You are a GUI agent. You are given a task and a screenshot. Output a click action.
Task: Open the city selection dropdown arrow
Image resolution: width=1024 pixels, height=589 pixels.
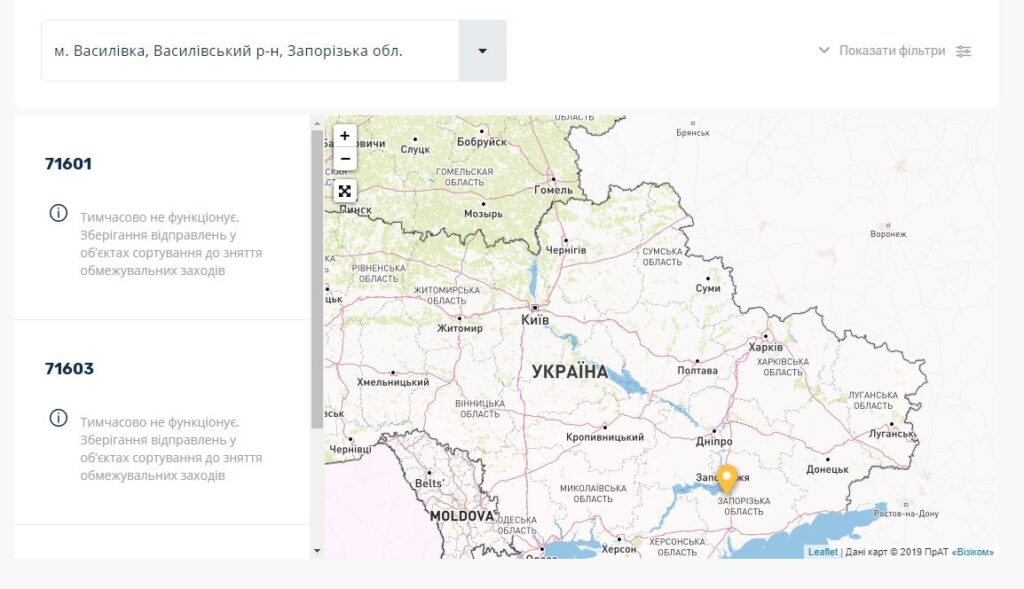click(x=482, y=51)
